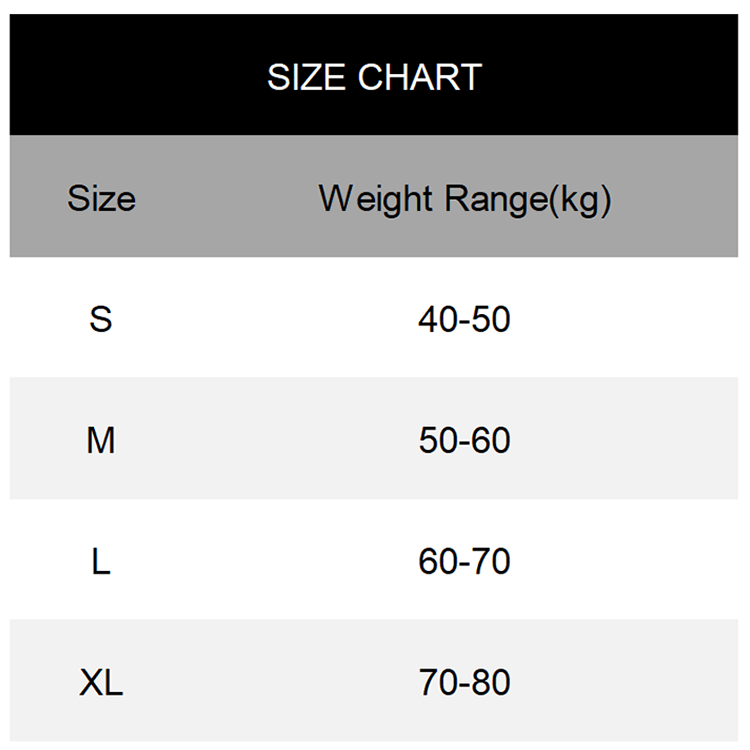Viewport: 750px width, 750px height.
Task: Click the 60-70 weight range value
Action: tap(464, 561)
